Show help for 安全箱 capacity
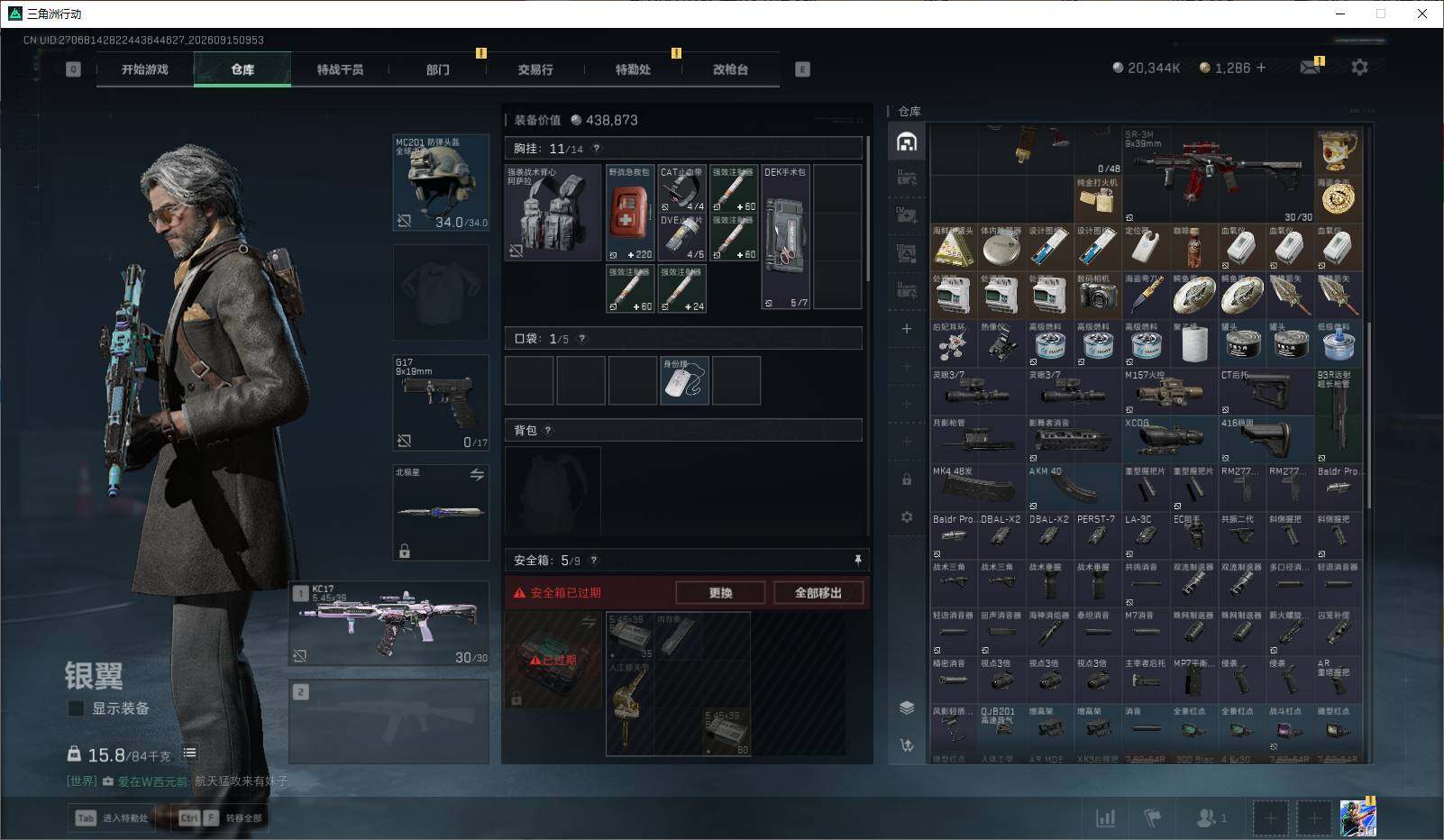The width and height of the screenshot is (1444, 840). point(593,561)
